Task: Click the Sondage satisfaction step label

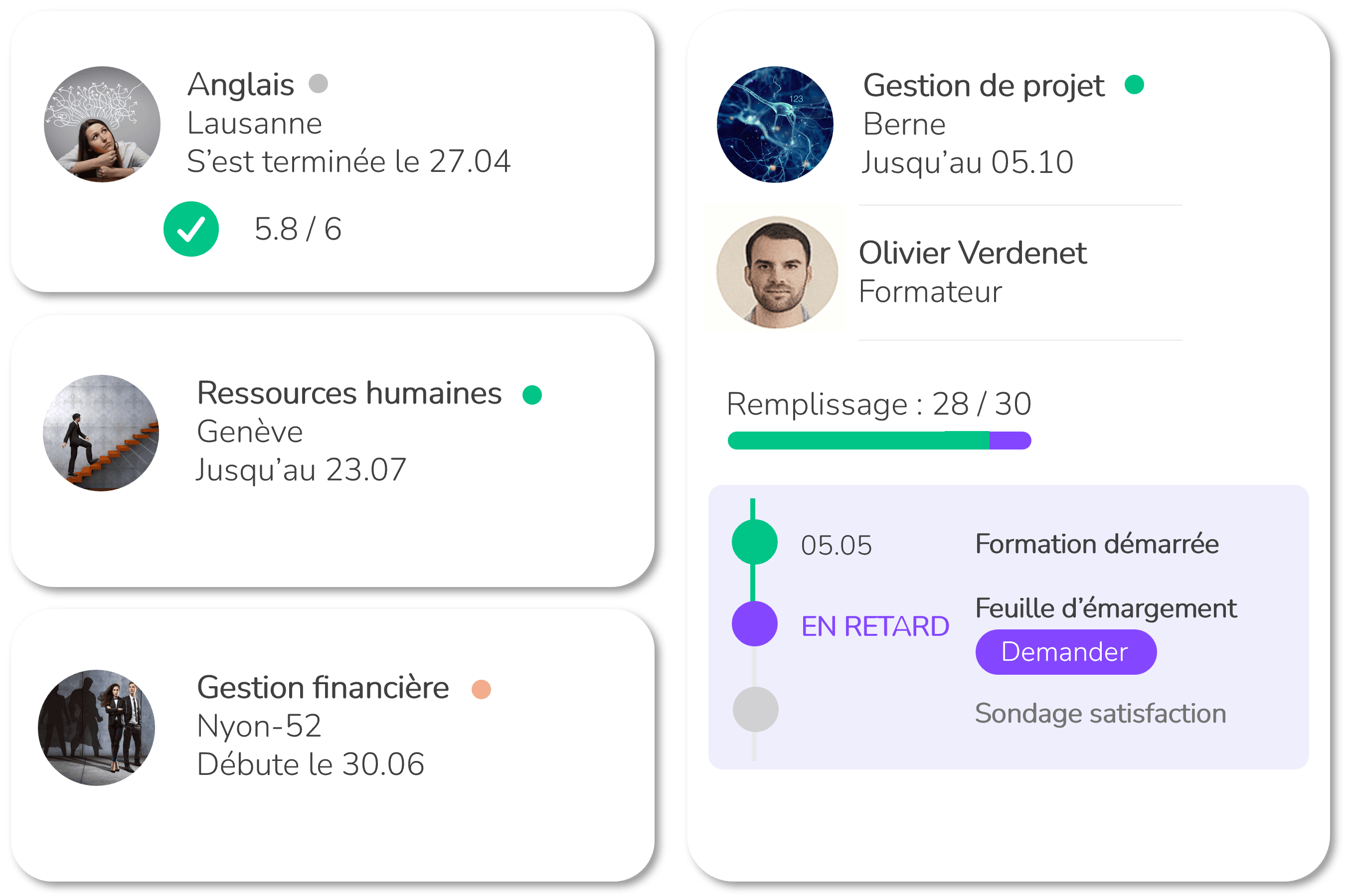Action: click(1100, 714)
